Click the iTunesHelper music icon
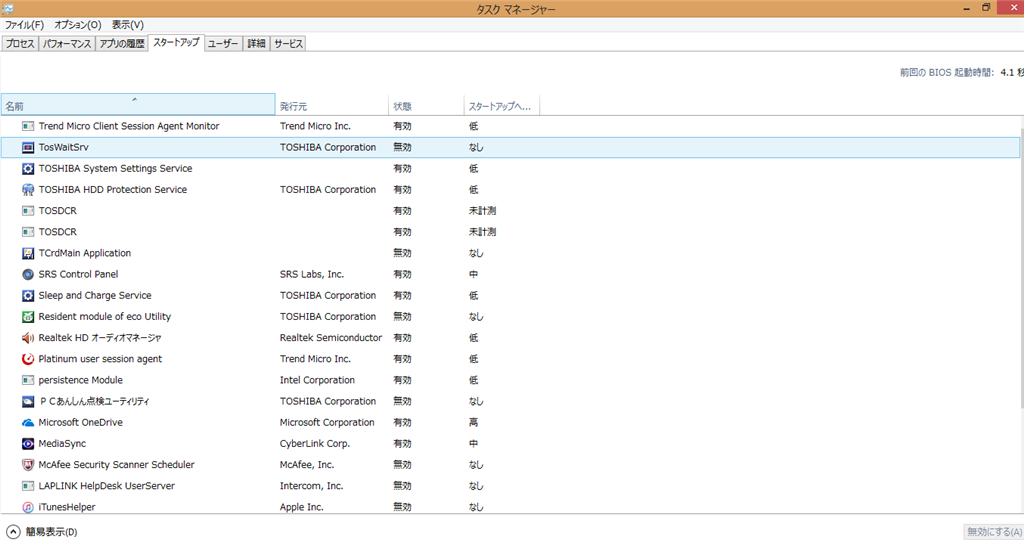 click(x=27, y=507)
